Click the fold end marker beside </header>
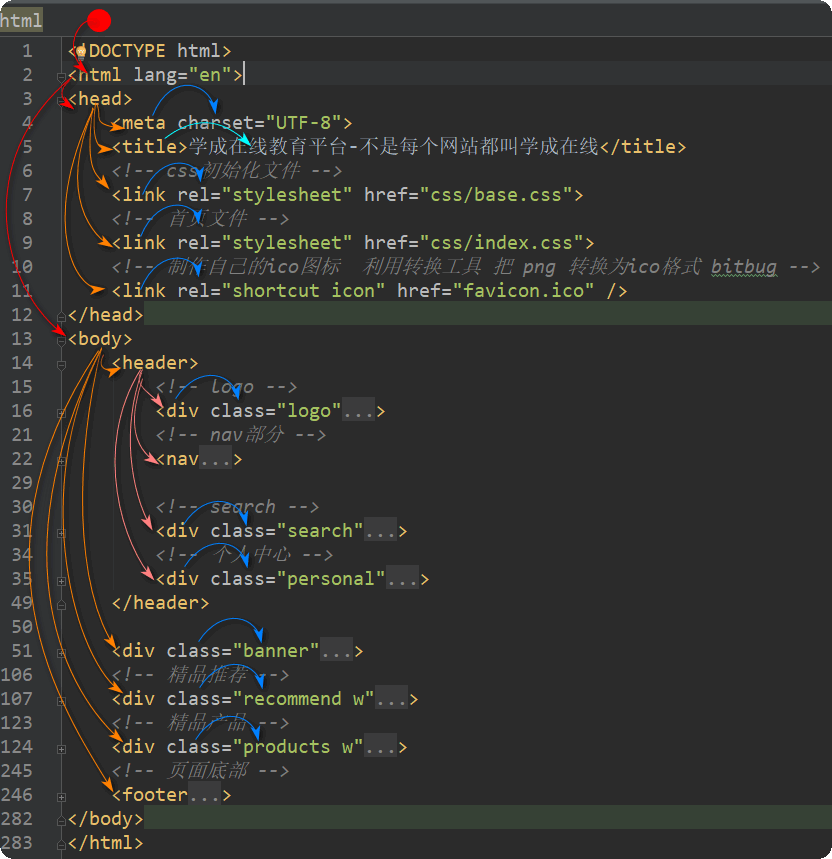This screenshot has height=859, width=832. pos(61,604)
